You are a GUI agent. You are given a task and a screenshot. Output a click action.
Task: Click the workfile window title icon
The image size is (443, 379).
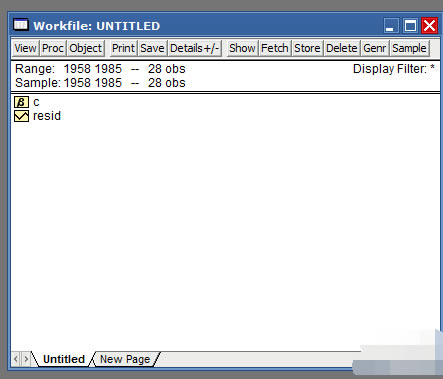coord(21,25)
